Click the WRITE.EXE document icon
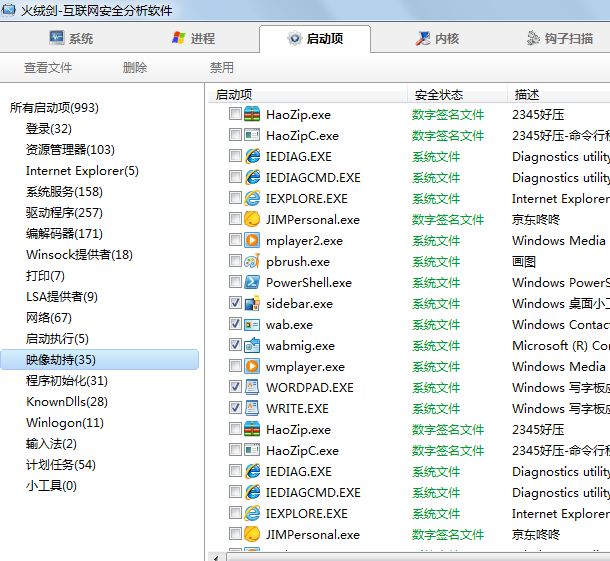The width and height of the screenshot is (610, 561). (252, 408)
